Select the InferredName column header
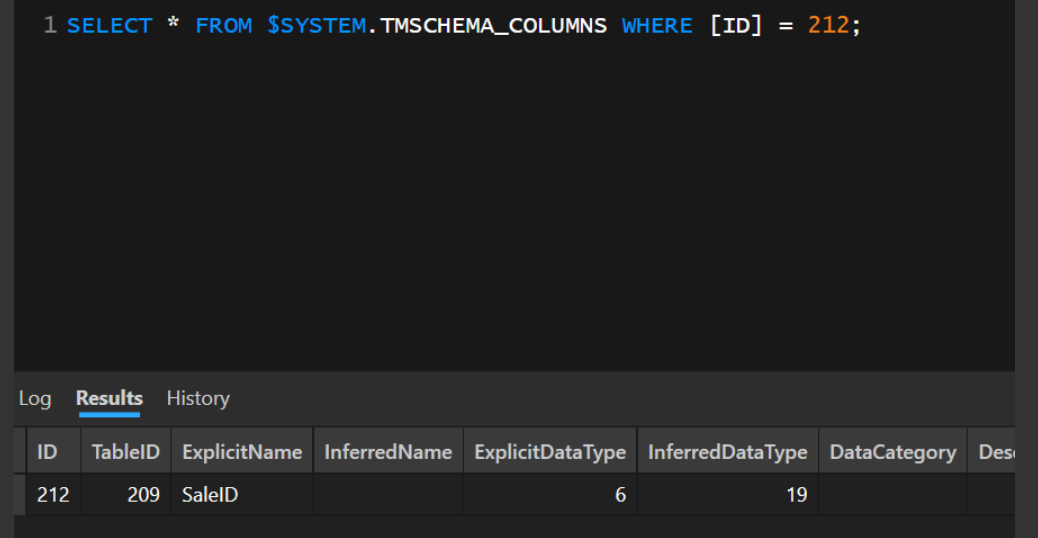Viewport: 1038px width, 538px height. click(388, 452)
